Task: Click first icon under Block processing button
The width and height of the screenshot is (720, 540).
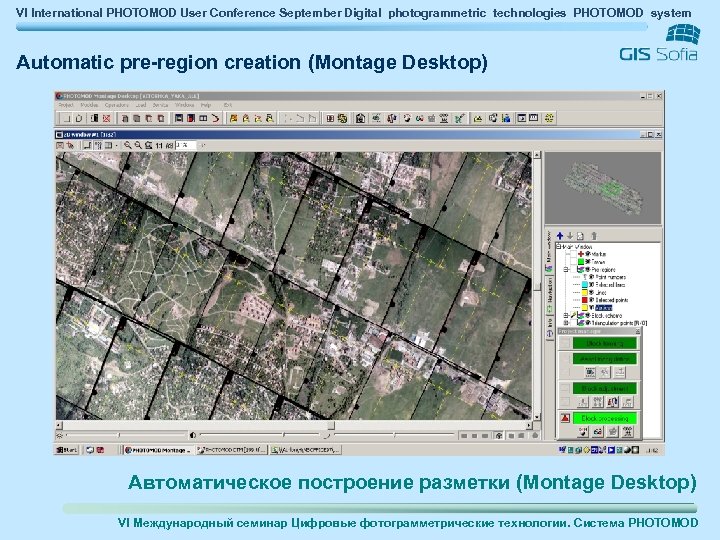Action: [x=583, y=432]
